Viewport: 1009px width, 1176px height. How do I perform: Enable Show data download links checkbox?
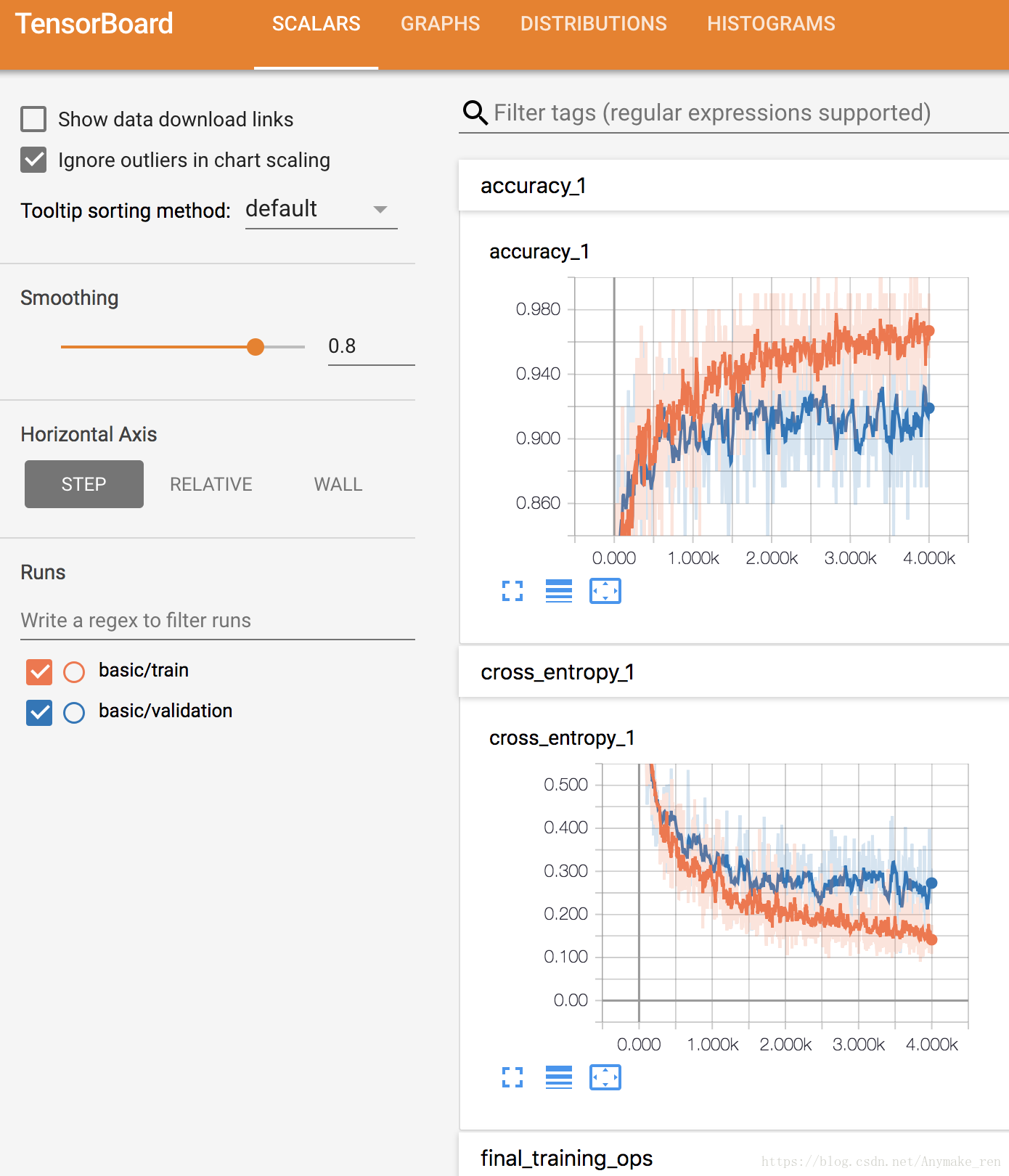[x=33, y=119]
